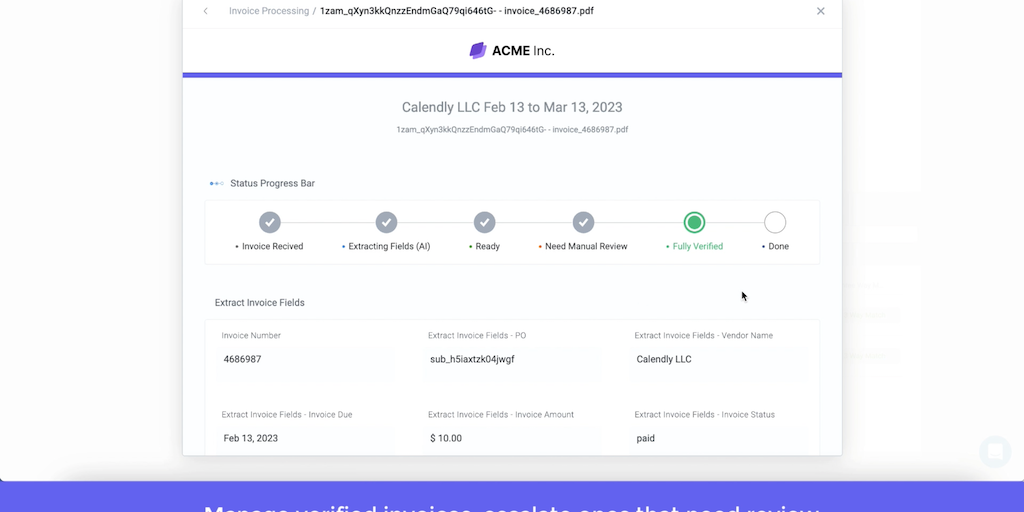
Task: Open the chat widget bubble
Action: point(995,452)
